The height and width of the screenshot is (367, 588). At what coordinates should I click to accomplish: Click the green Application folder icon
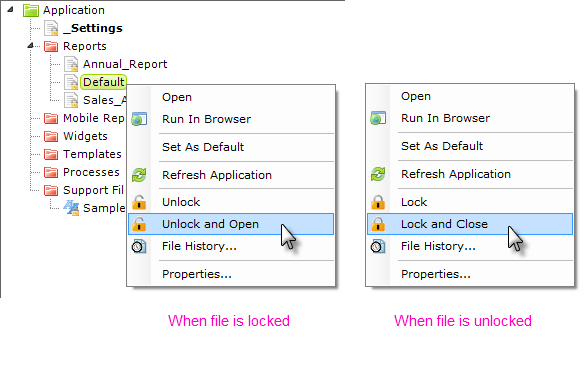[31, 10]
